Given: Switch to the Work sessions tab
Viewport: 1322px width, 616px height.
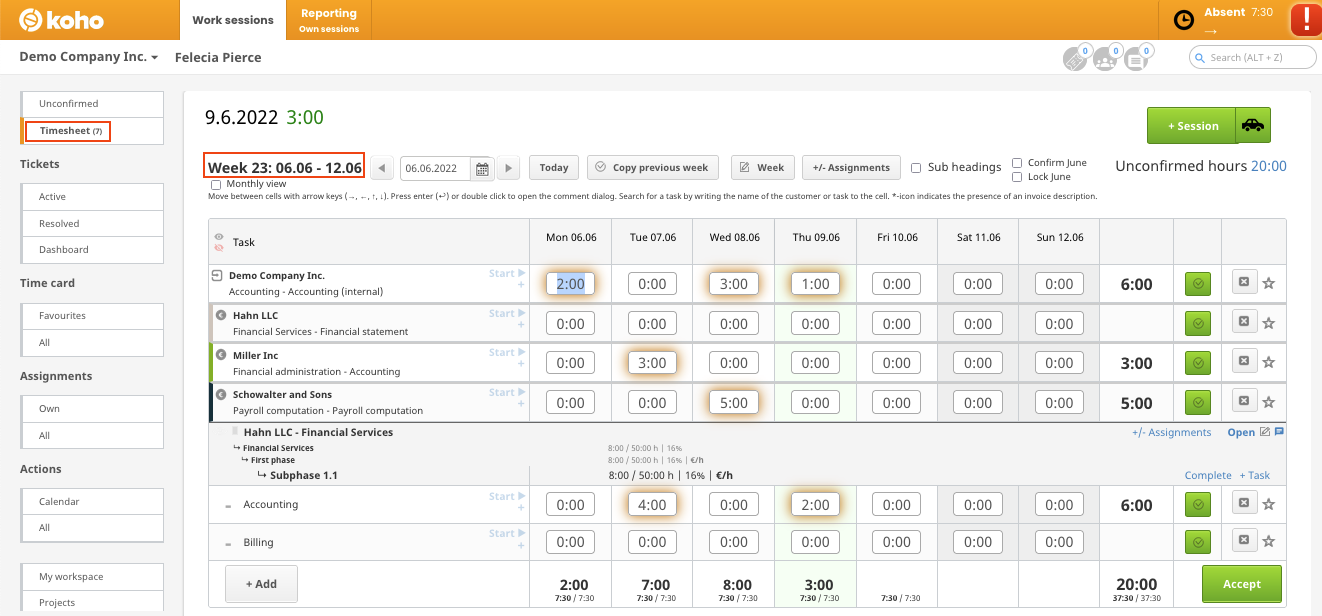Looking at the screenshot, I should pyautogui.click(x=233, y=20).
